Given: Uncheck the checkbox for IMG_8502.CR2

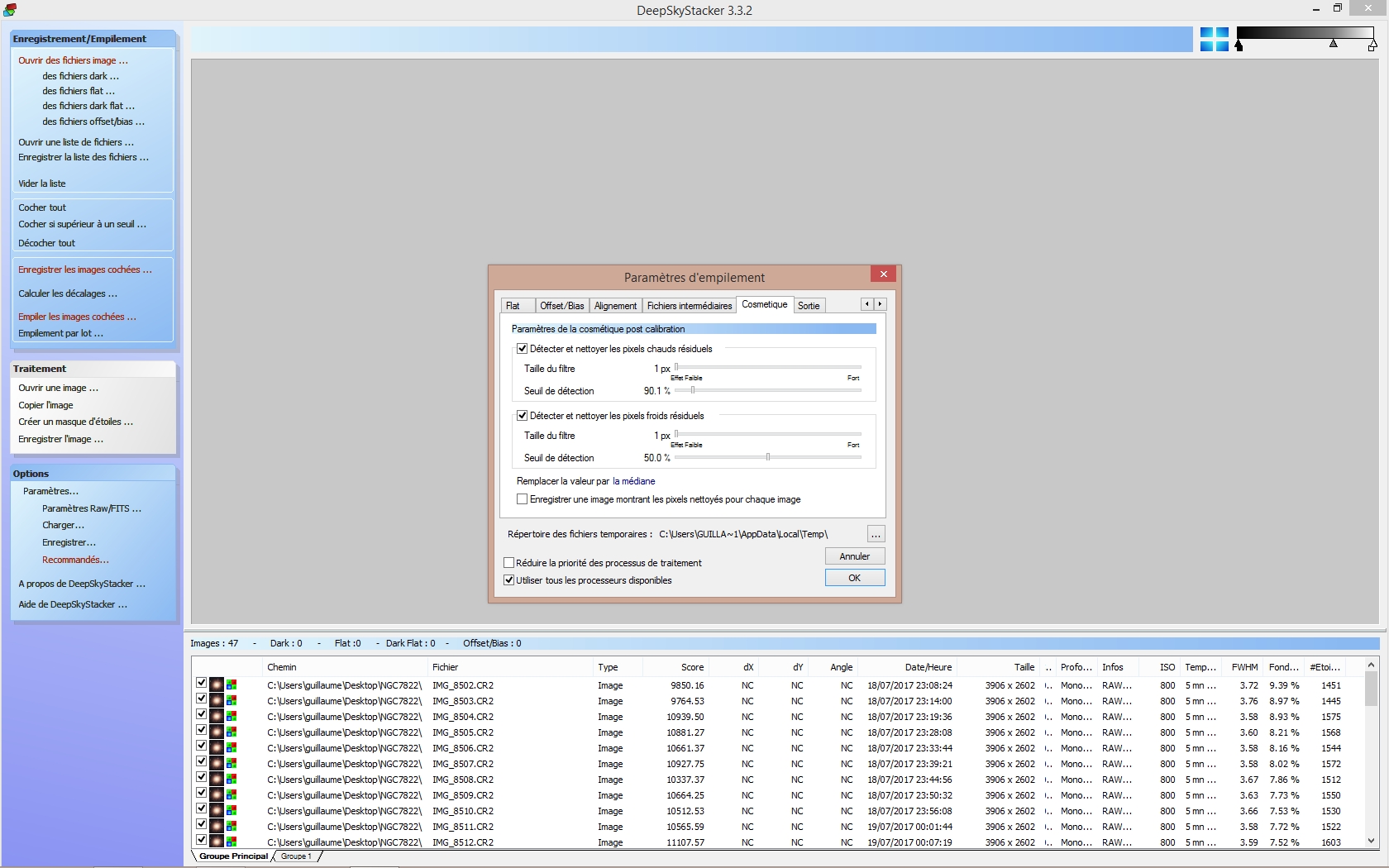Looking at the screenshot, I should pos(201,683).
